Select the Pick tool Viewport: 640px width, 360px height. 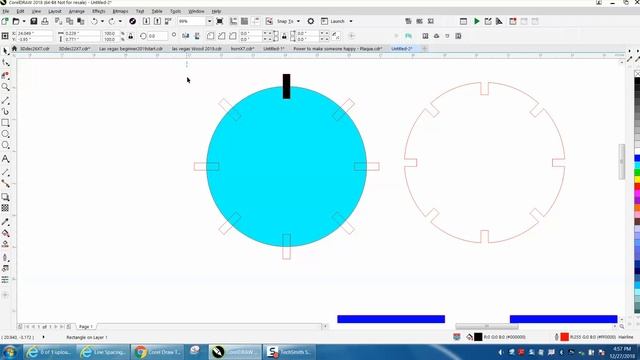(x=5, y=51)
